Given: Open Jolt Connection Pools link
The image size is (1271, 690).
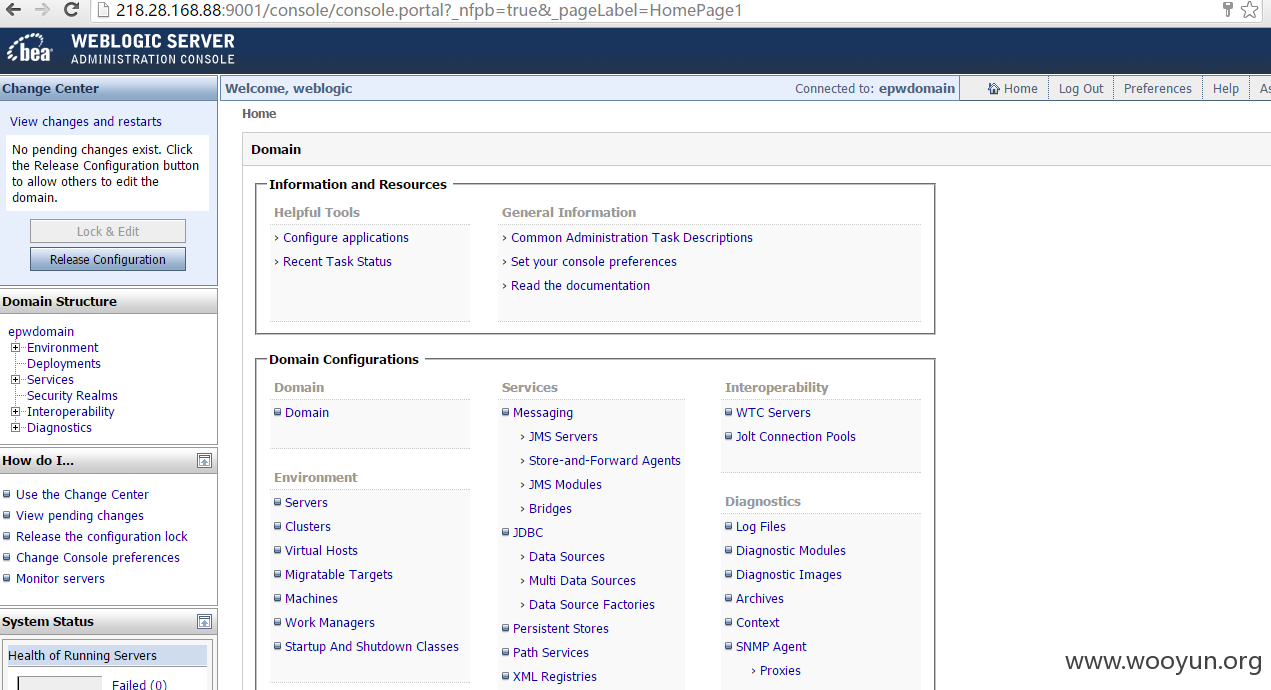Looking at the screenshot, I should 796,437.
